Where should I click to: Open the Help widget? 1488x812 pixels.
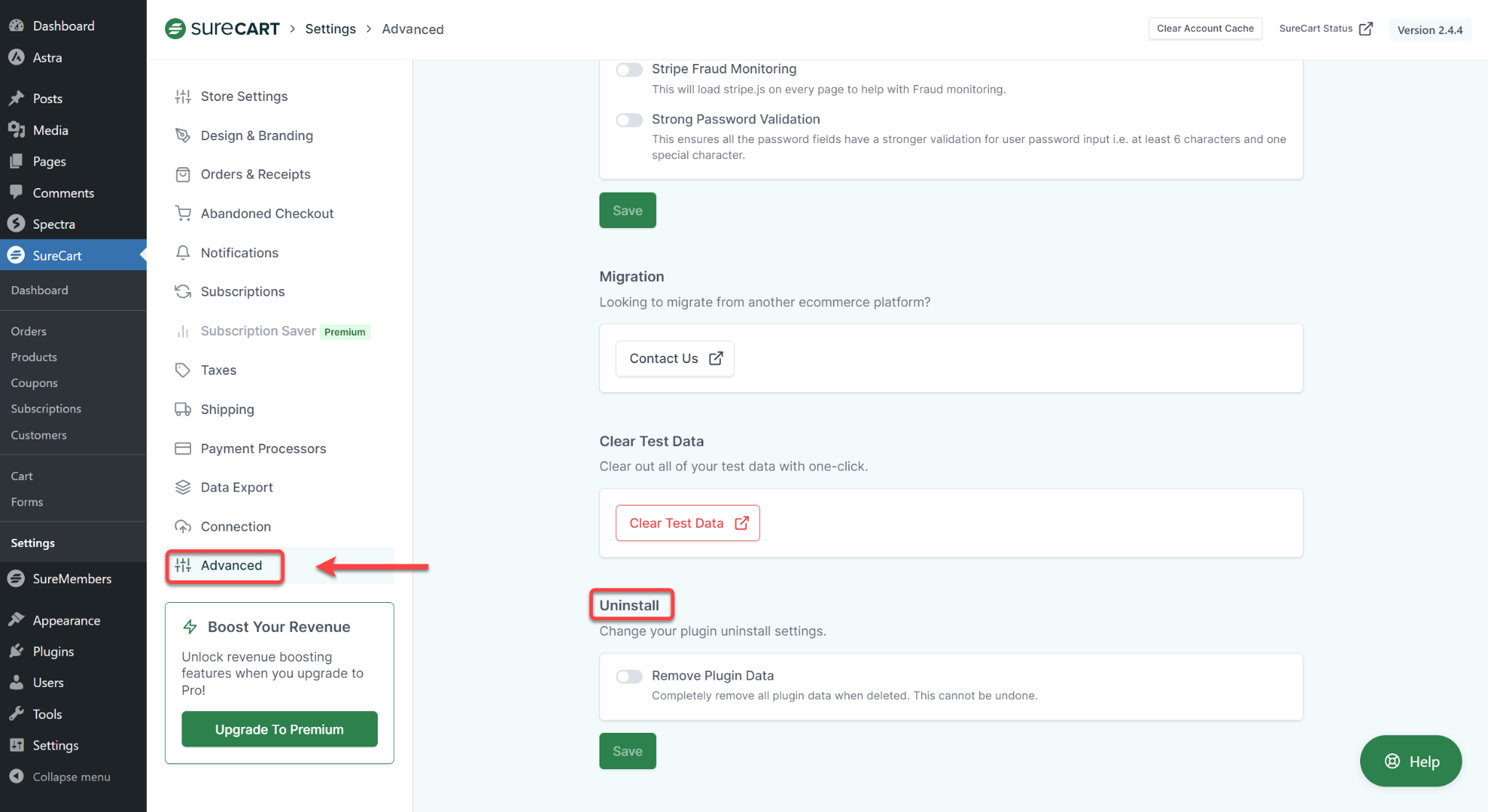(1410, 761)
